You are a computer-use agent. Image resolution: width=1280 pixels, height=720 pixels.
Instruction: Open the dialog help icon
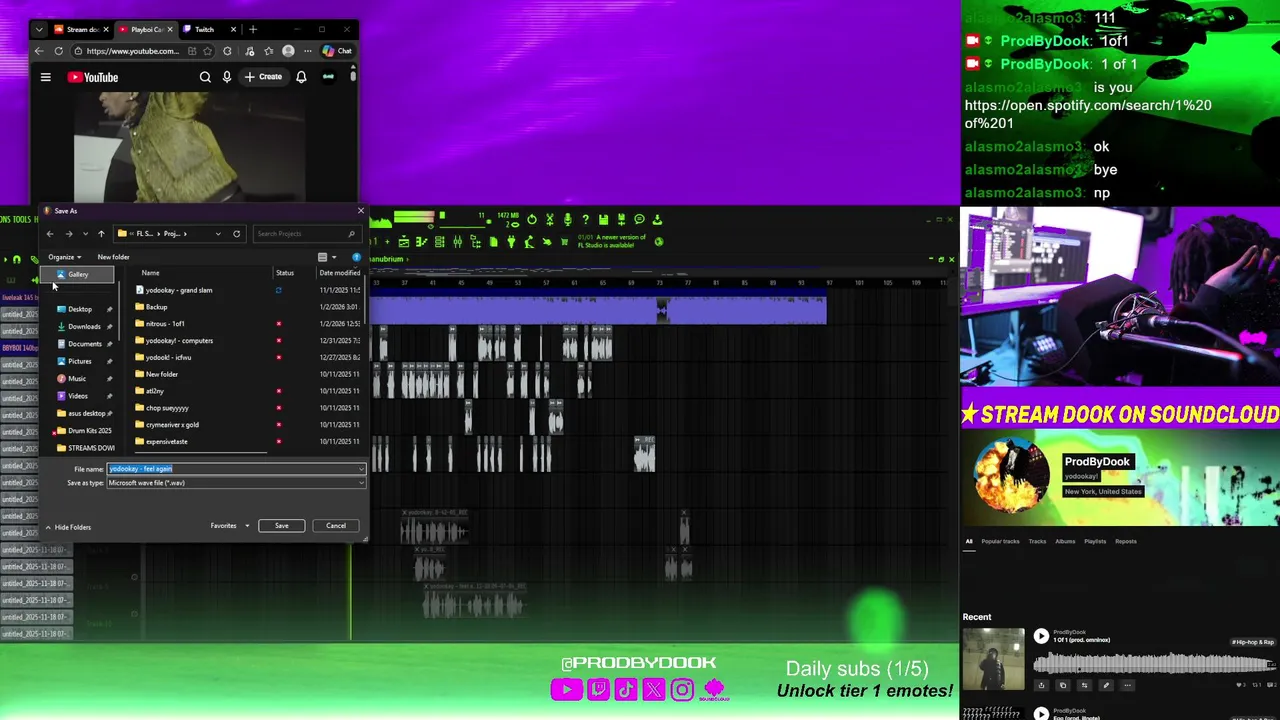coord(356,257)
